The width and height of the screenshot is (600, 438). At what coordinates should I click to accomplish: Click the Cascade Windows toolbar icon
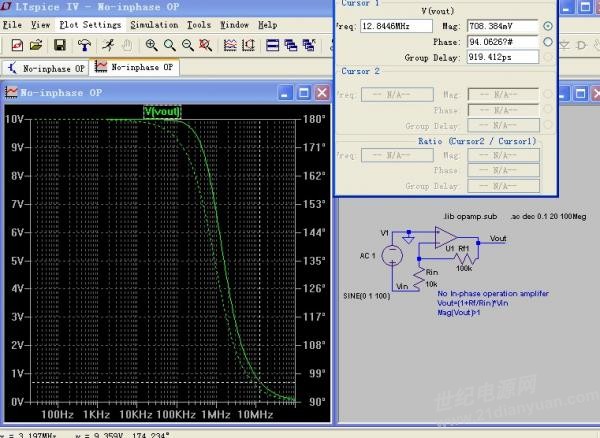click(x=291, y=45)
